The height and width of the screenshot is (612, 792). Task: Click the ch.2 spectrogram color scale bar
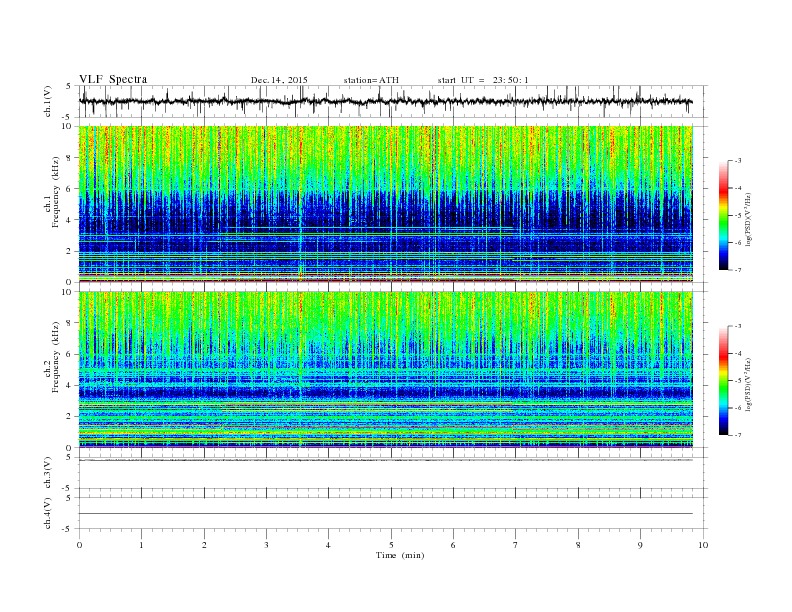point(723,381)
